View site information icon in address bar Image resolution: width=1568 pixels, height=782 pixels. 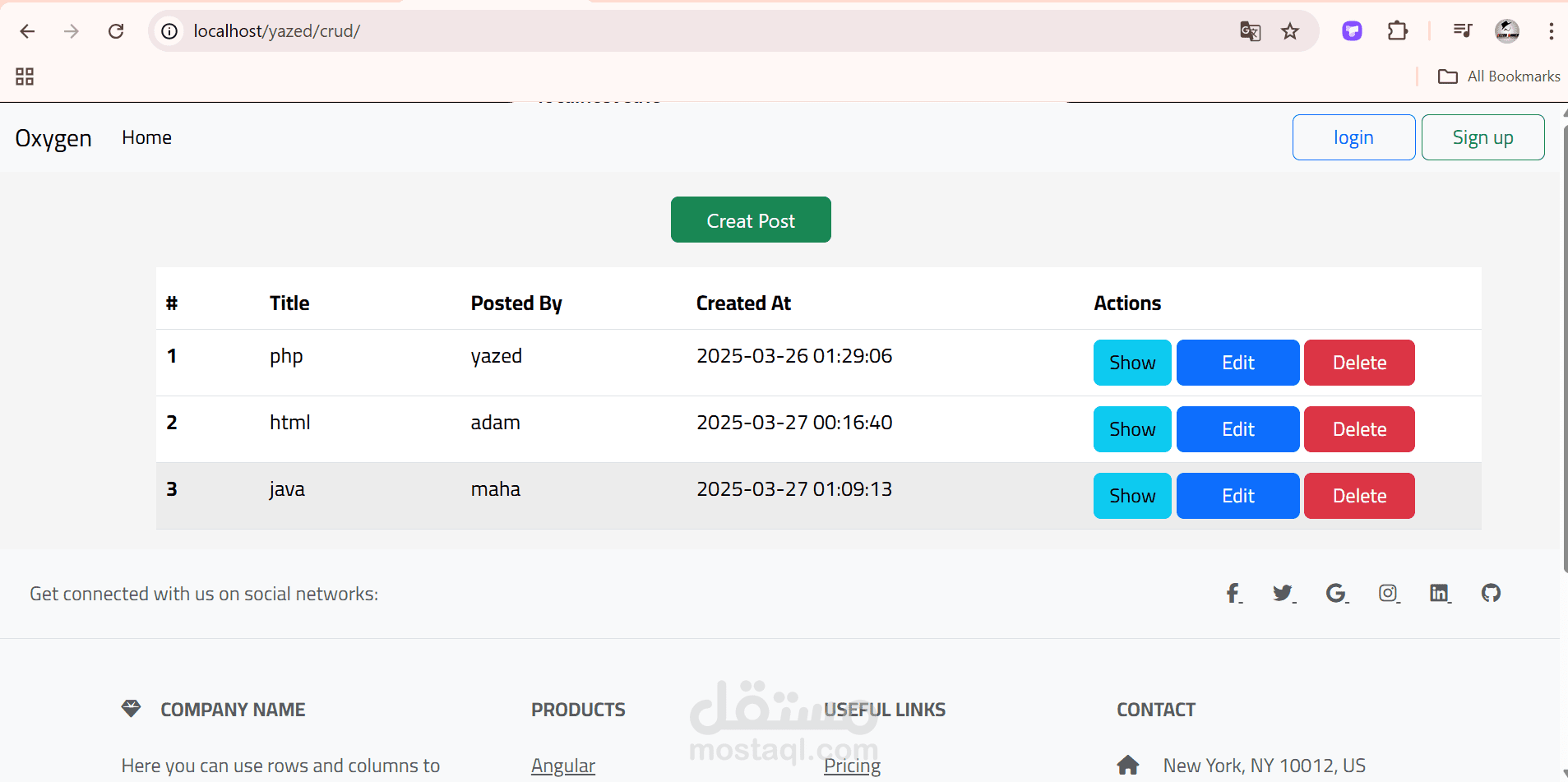[169, 31]
